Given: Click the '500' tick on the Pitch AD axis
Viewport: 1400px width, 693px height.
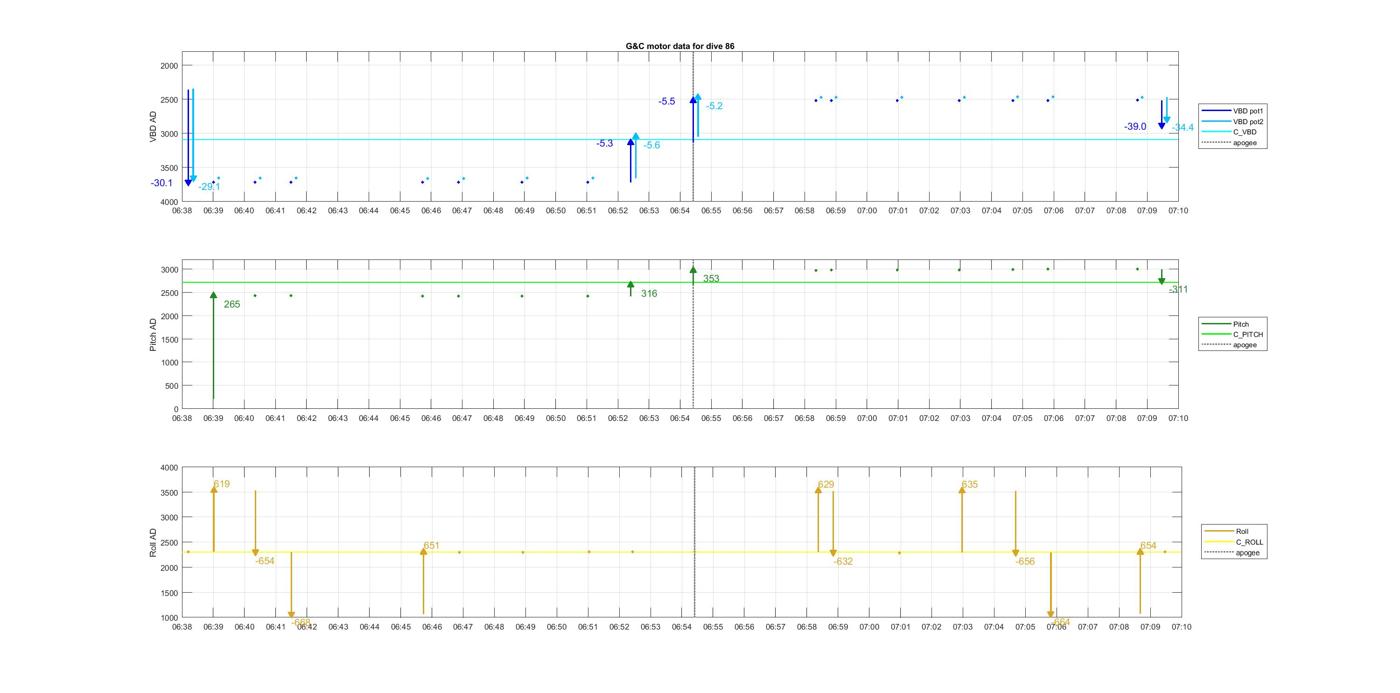Looking at the screenshot, I should [x=171, y=386].
